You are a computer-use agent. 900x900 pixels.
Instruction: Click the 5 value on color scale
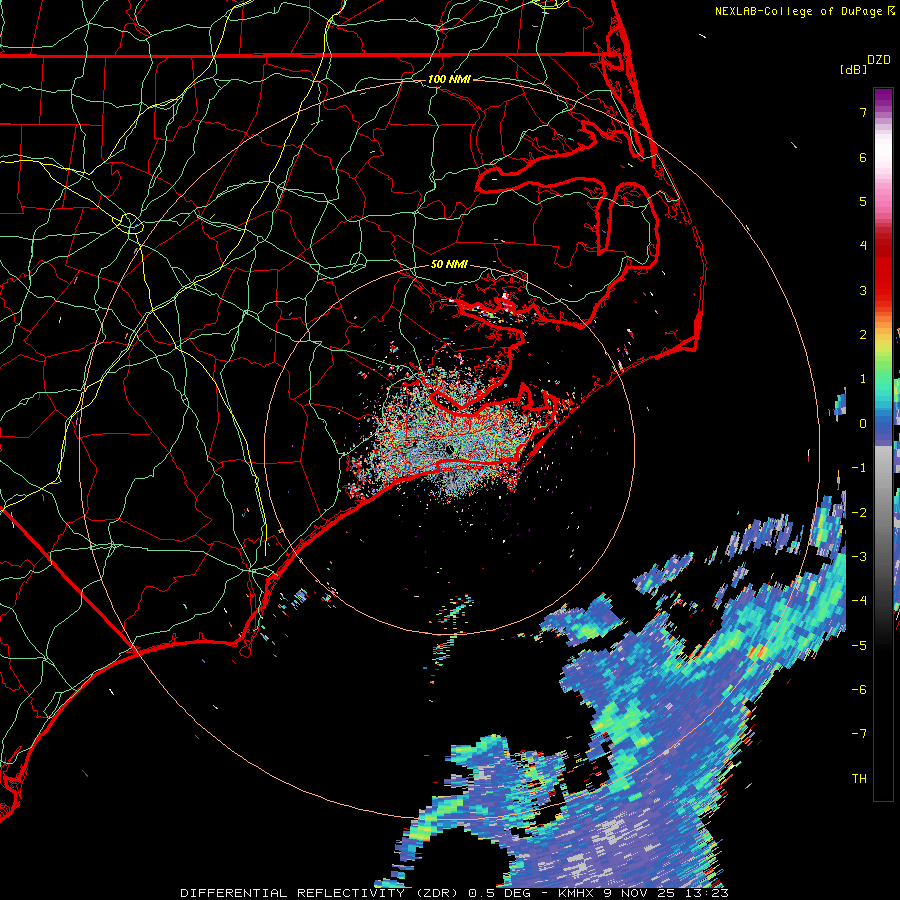click(x=863, y=201)
